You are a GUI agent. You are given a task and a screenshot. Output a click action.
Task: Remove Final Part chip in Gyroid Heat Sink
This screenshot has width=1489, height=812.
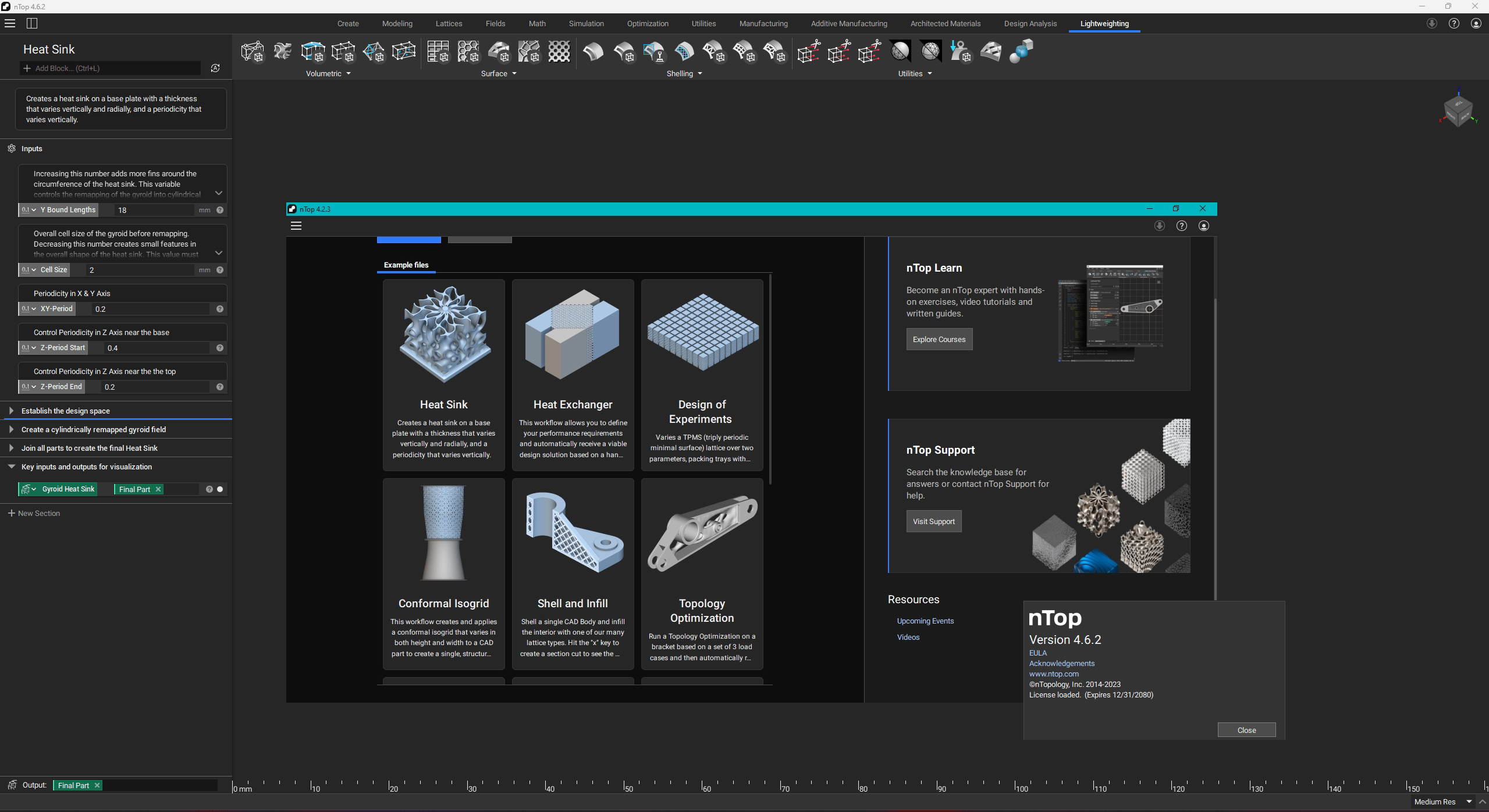click(158, 489)
